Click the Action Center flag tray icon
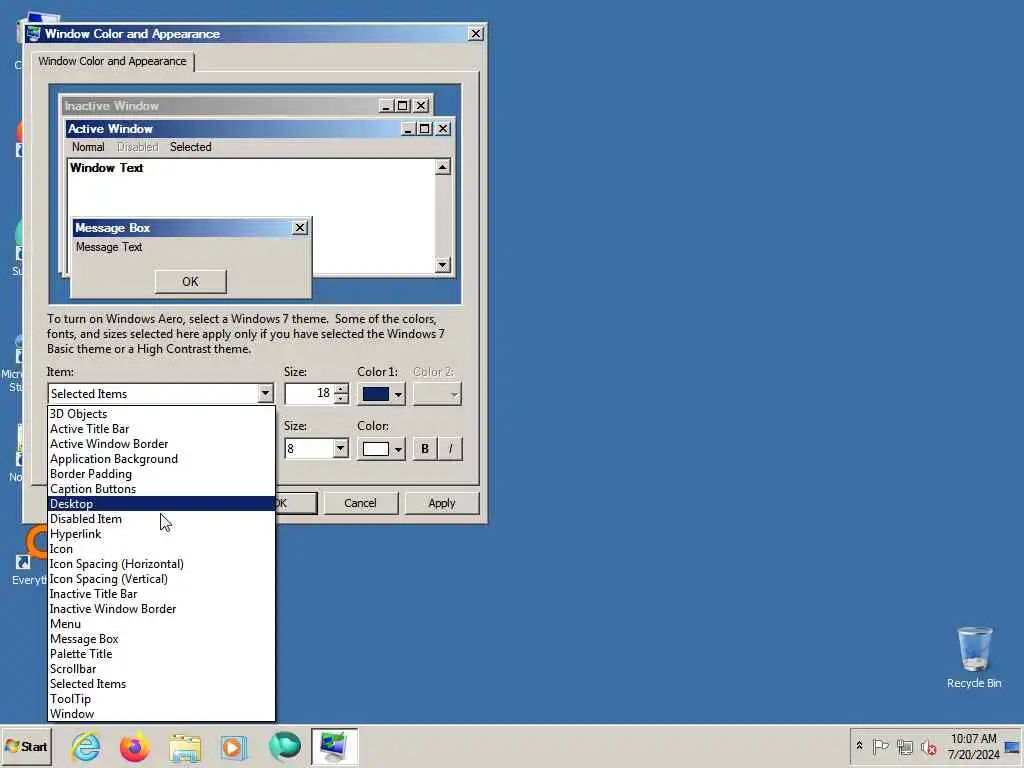 tap(880, 746)
